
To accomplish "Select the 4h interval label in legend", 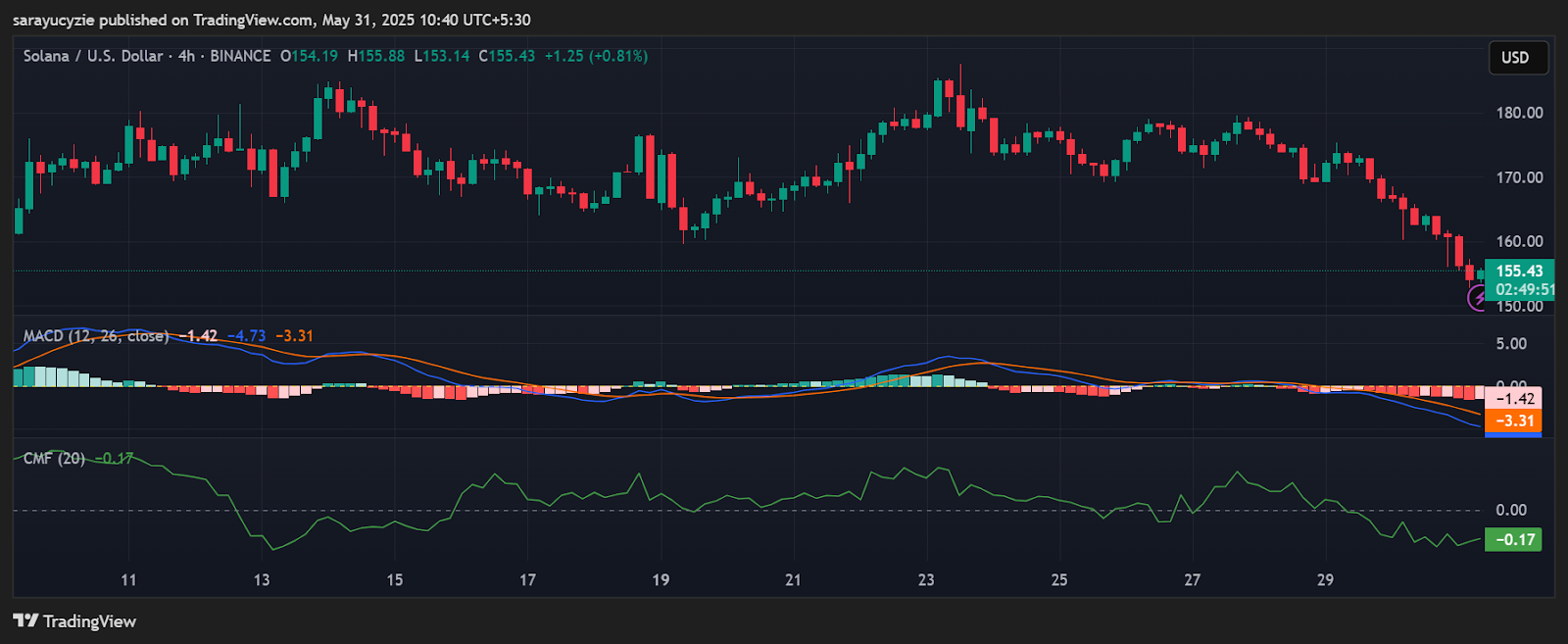I will click(186, 56).
